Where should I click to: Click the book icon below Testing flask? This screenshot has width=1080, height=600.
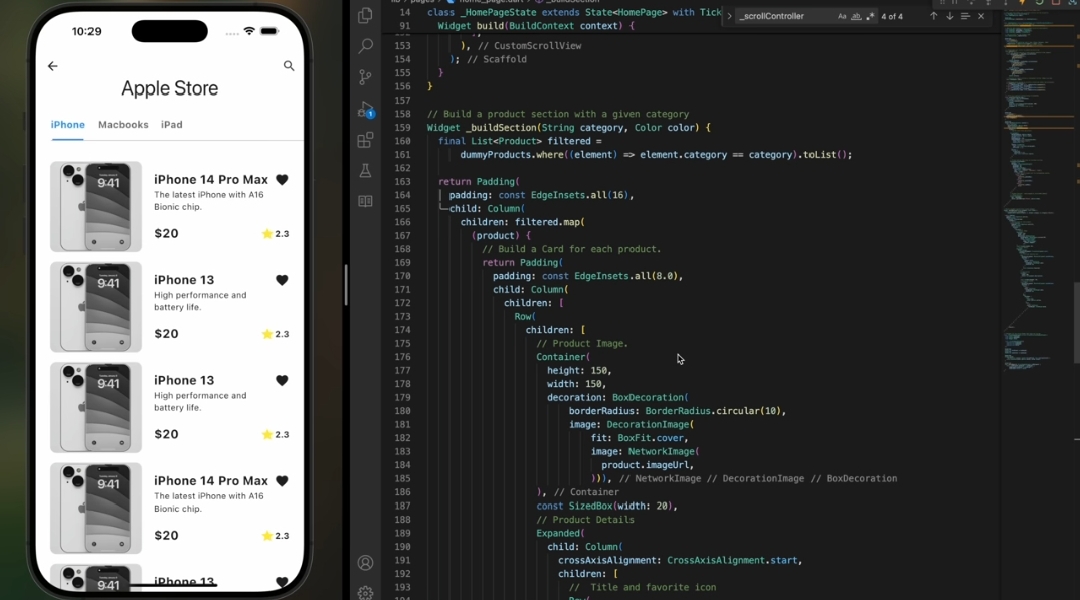click(365, 201)
